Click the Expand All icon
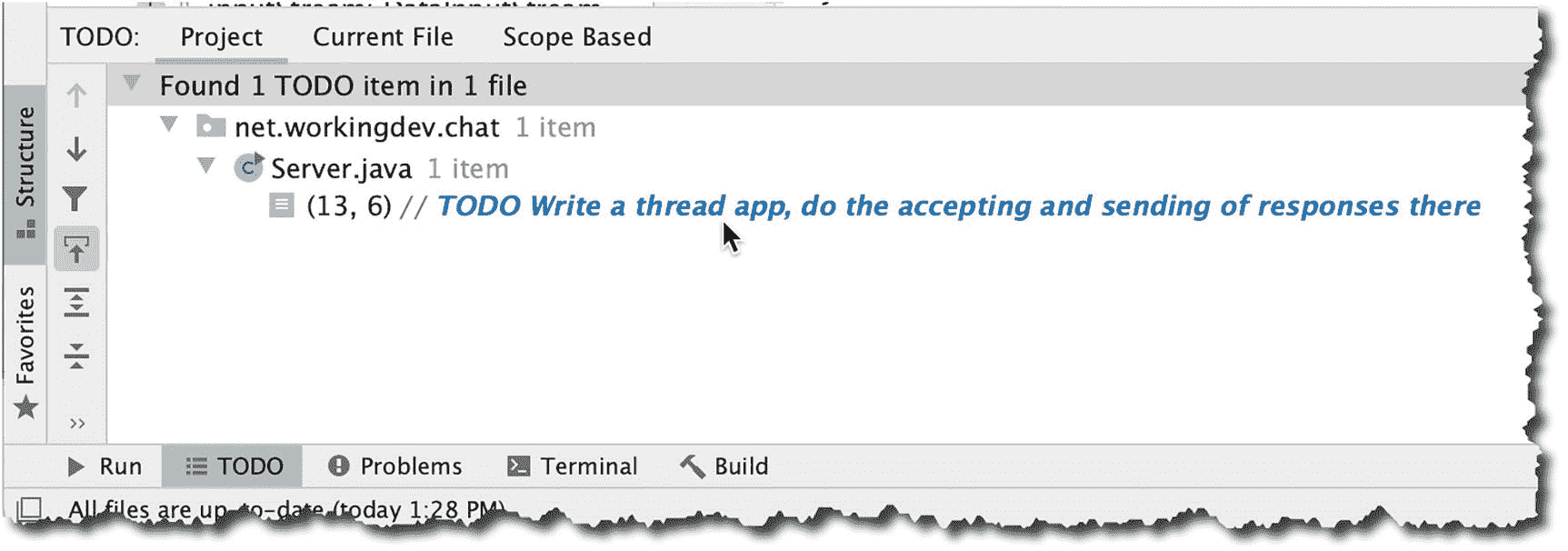The width and height of the screenshot is (1568, 551). point(77,302)
